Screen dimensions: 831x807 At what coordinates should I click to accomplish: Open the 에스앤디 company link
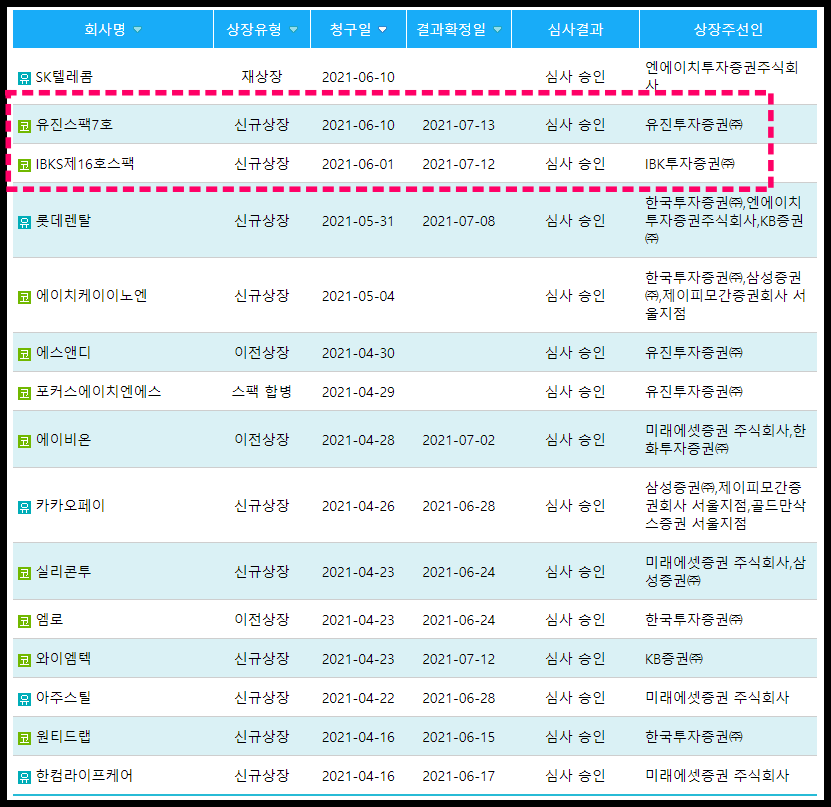click(x=63, y=353)
